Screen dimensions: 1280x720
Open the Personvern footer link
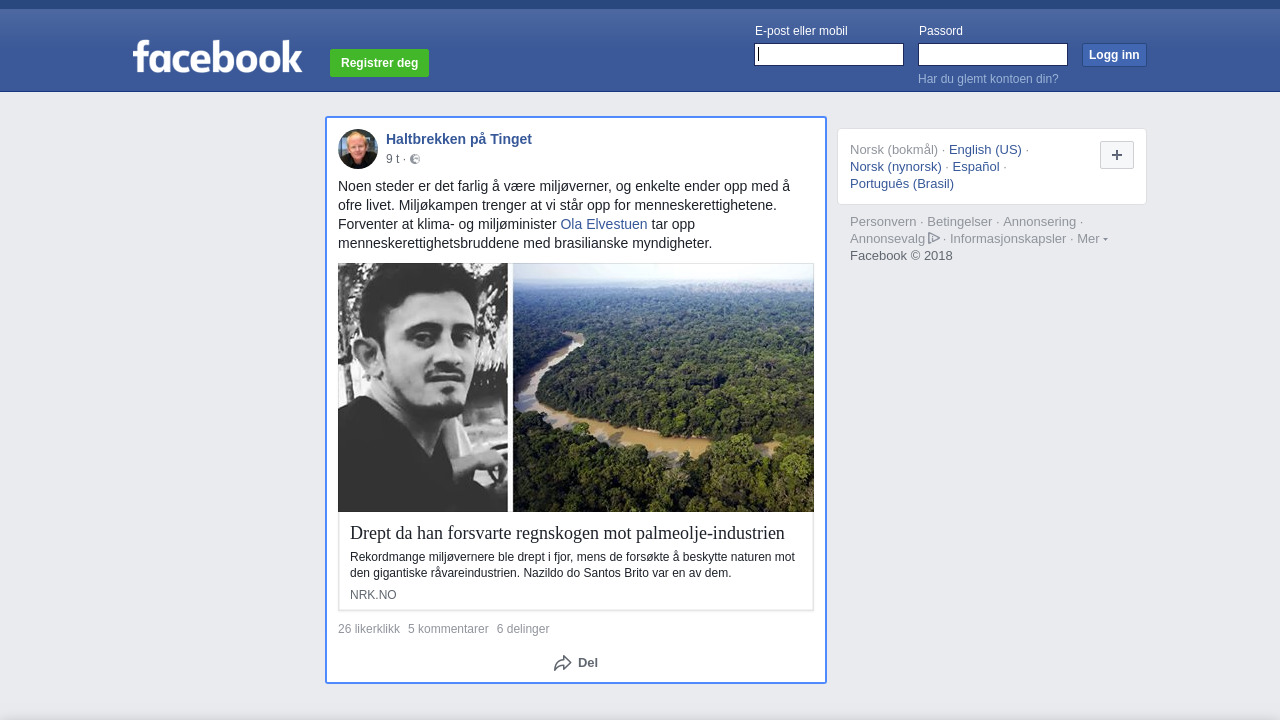click(x=883, y=222)
